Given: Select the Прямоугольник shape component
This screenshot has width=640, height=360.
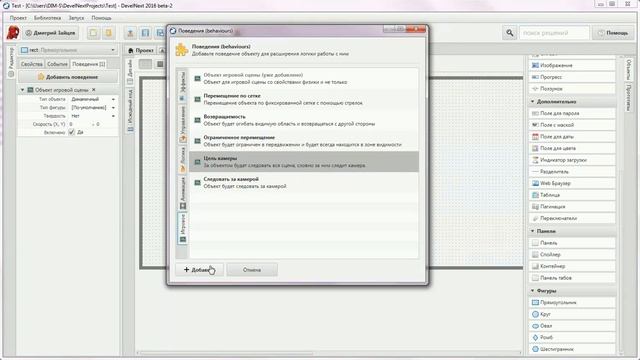Looking at the screenshot, I should pos(572,302).
